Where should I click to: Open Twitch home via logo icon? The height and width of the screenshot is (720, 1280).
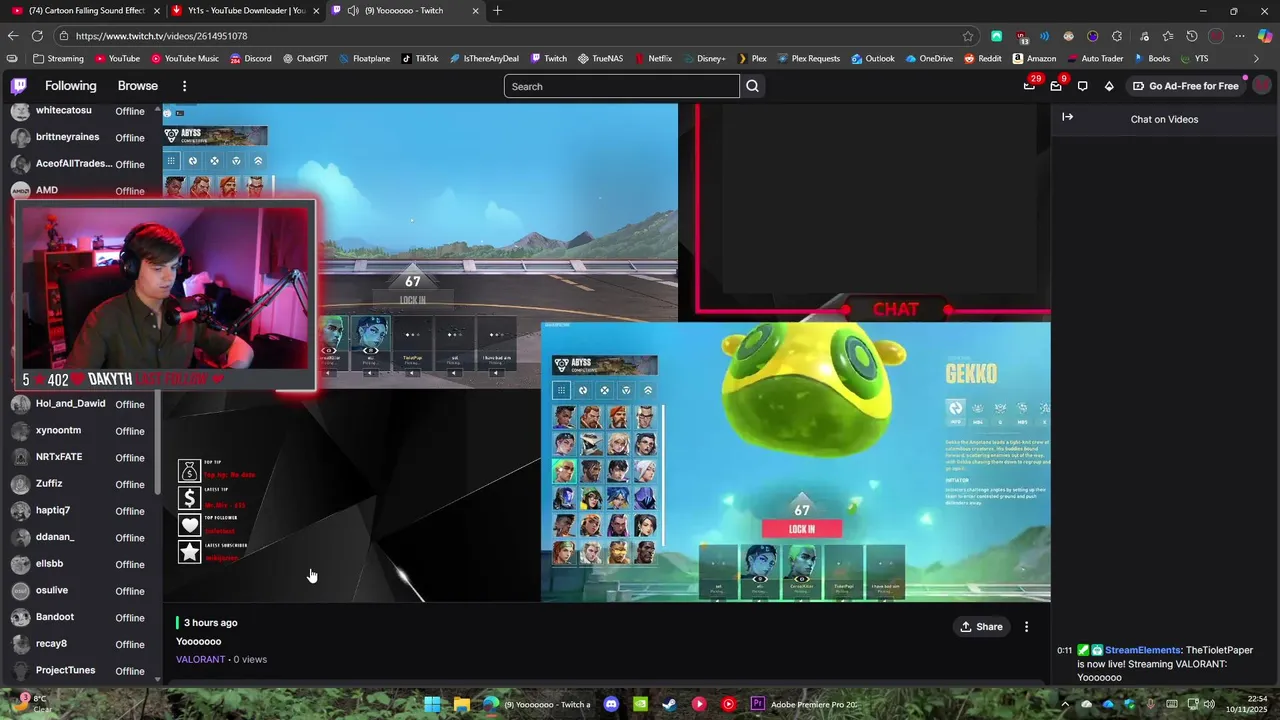click(18, 86)
